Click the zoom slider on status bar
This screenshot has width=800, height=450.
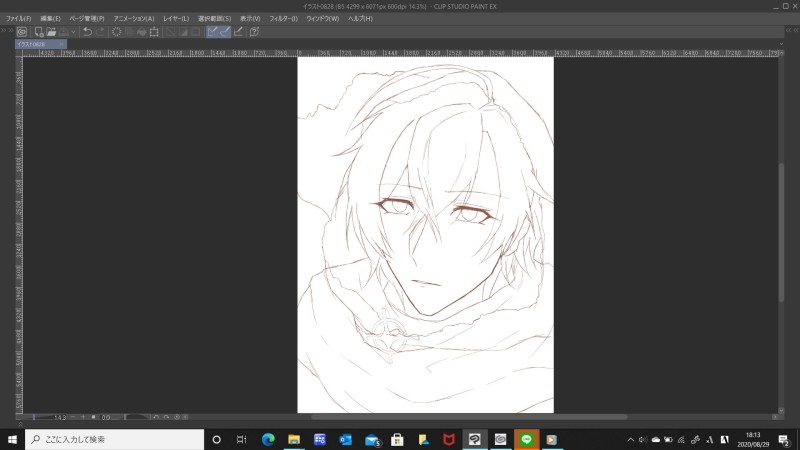point(34,417)
